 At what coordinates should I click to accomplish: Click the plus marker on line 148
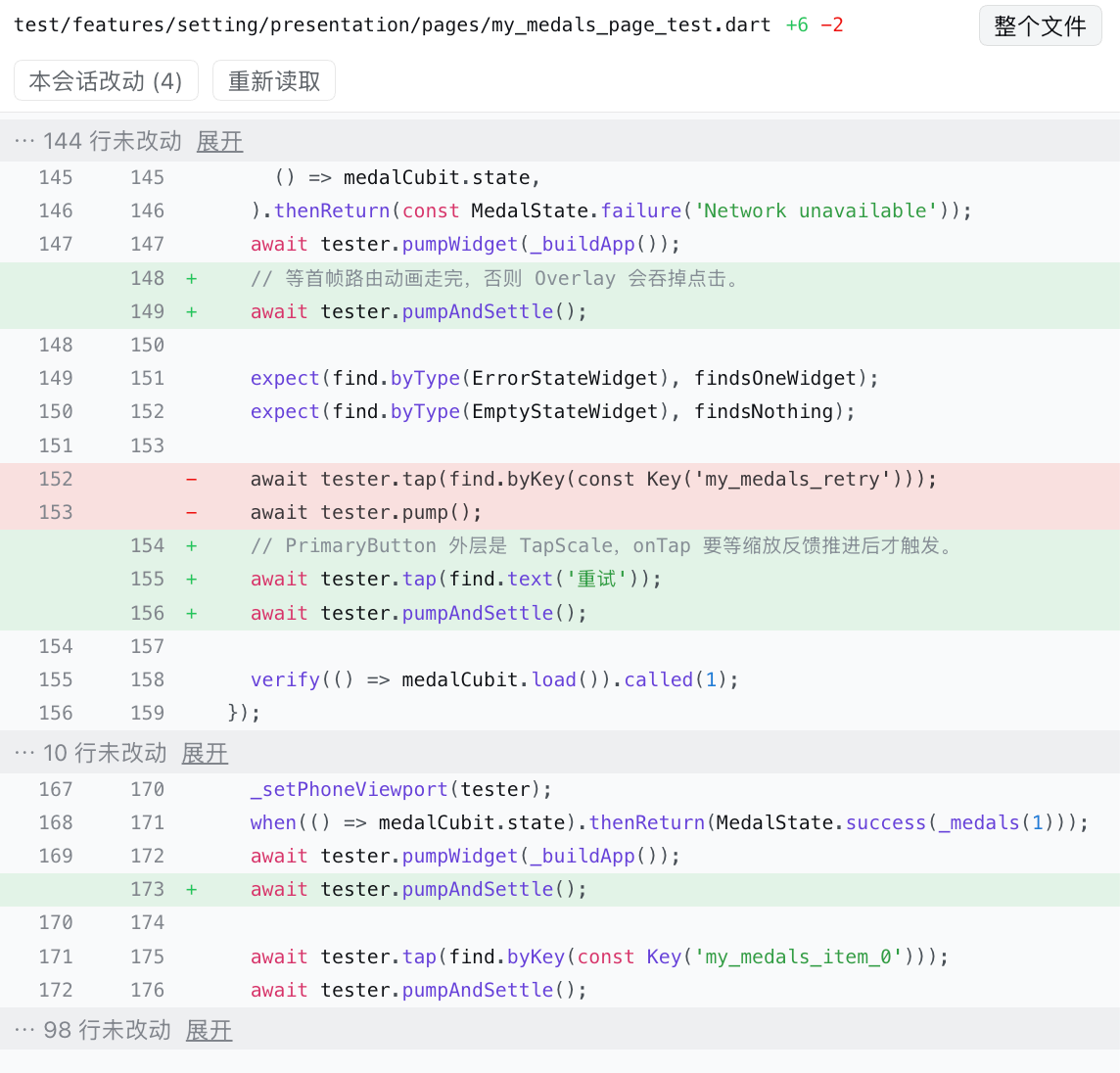point(192,278)
